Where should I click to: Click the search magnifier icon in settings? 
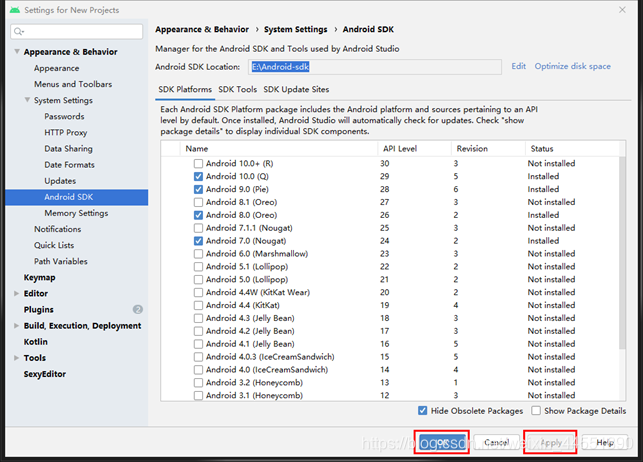(x=18, y=32)
